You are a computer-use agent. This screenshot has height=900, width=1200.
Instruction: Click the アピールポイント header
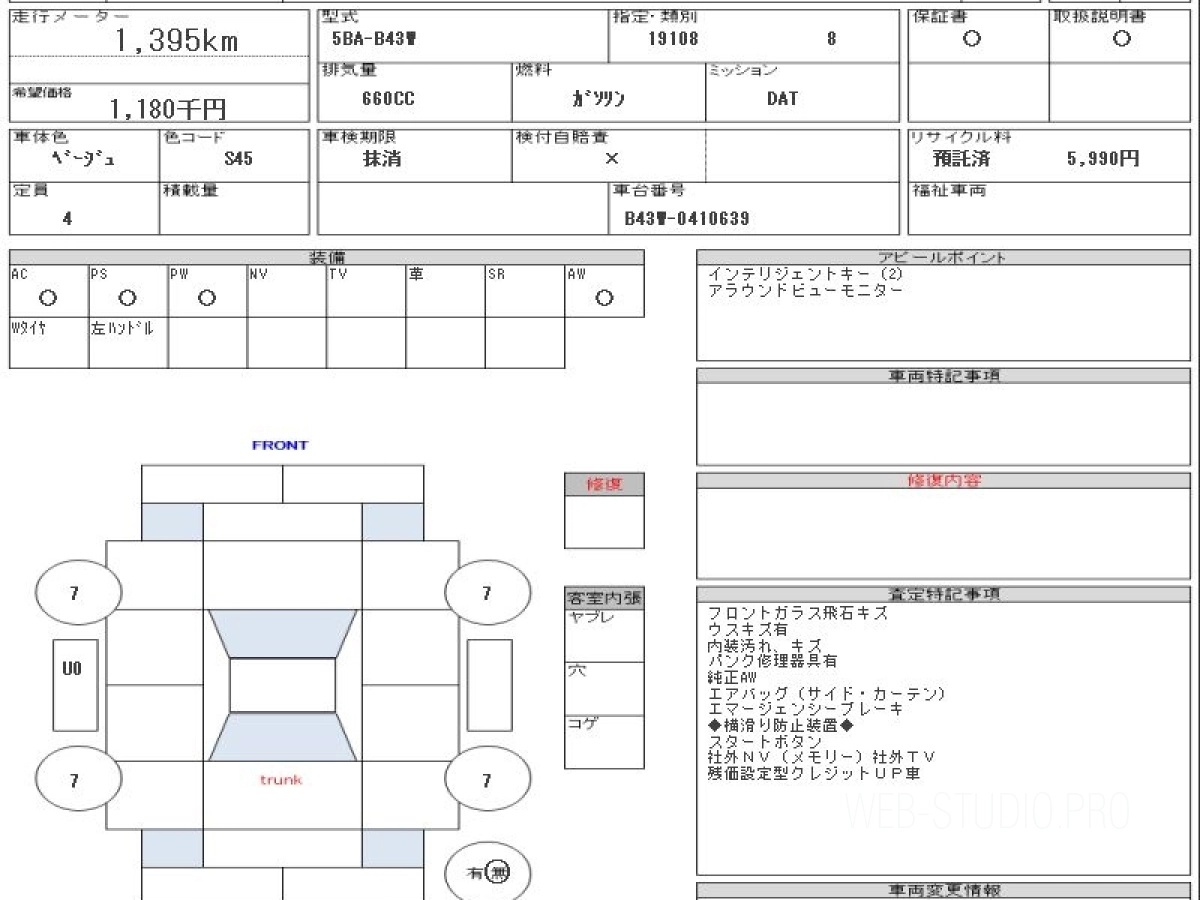944,257
